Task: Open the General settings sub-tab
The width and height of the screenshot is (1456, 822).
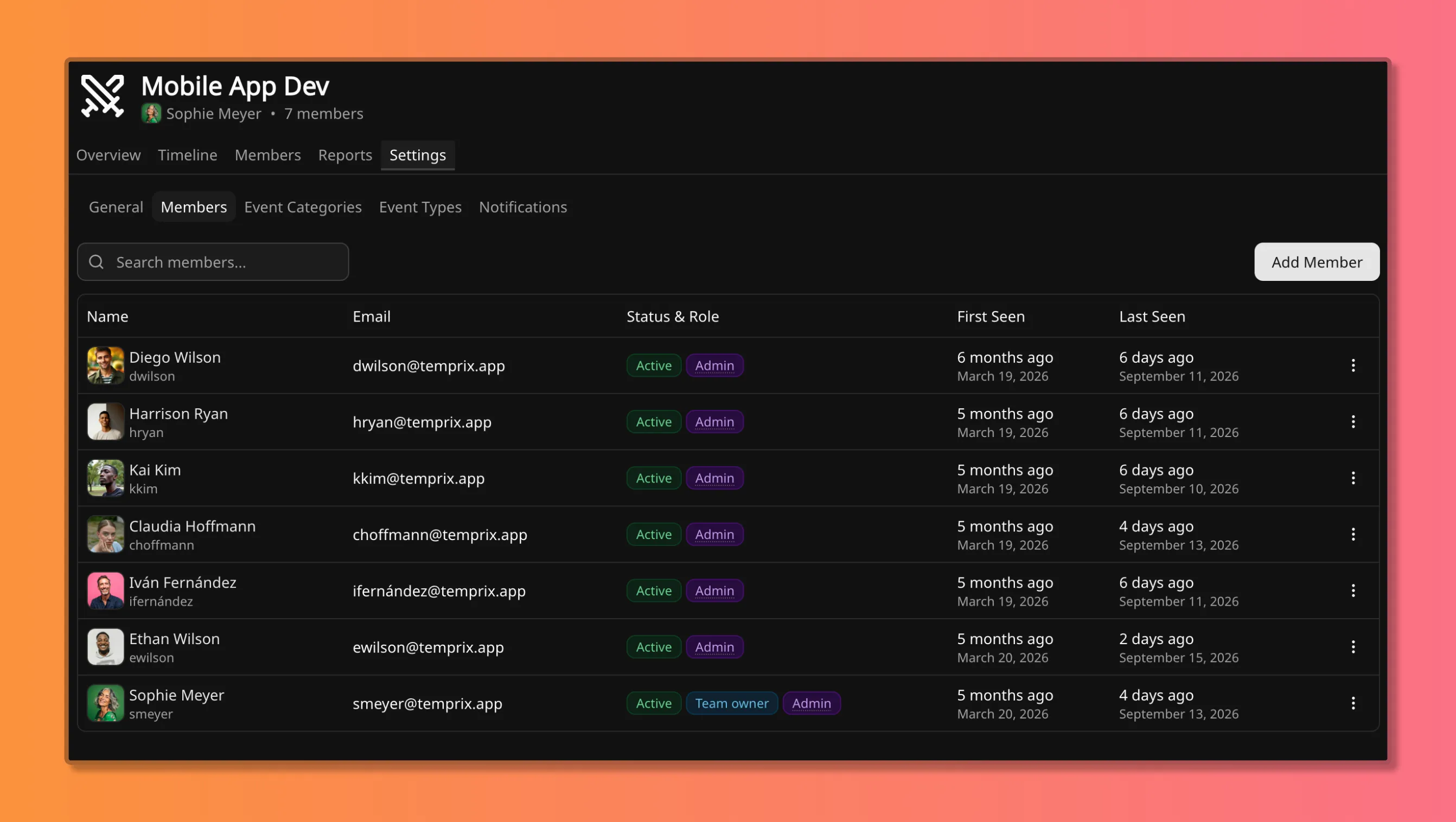Action: pyautogui.click(x=116, y=207)
